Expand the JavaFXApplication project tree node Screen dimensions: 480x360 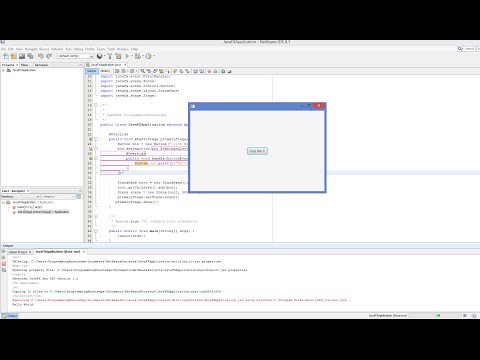click(3, 70)
